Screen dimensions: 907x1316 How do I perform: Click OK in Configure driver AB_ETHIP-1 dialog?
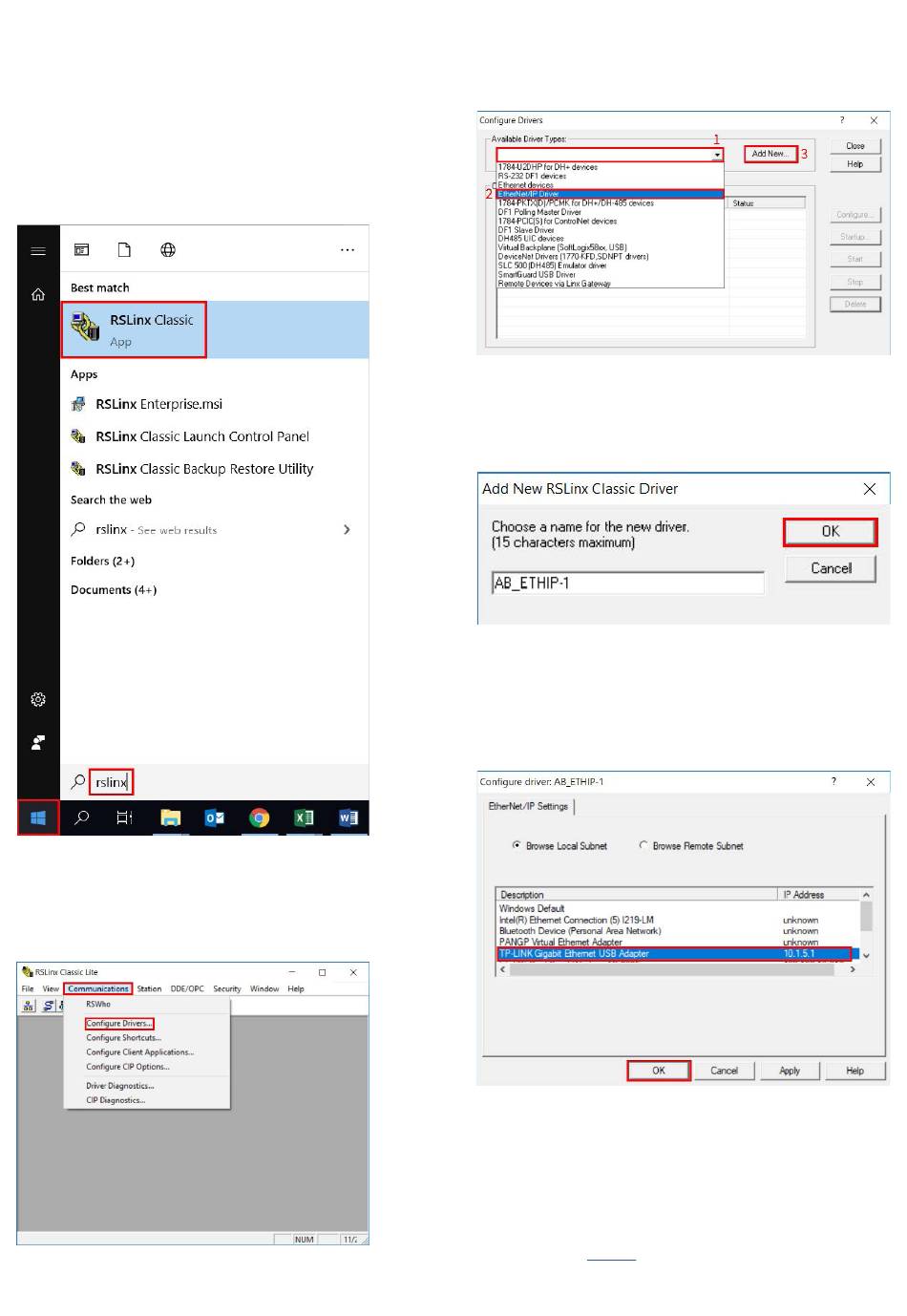coord(659,1071)
